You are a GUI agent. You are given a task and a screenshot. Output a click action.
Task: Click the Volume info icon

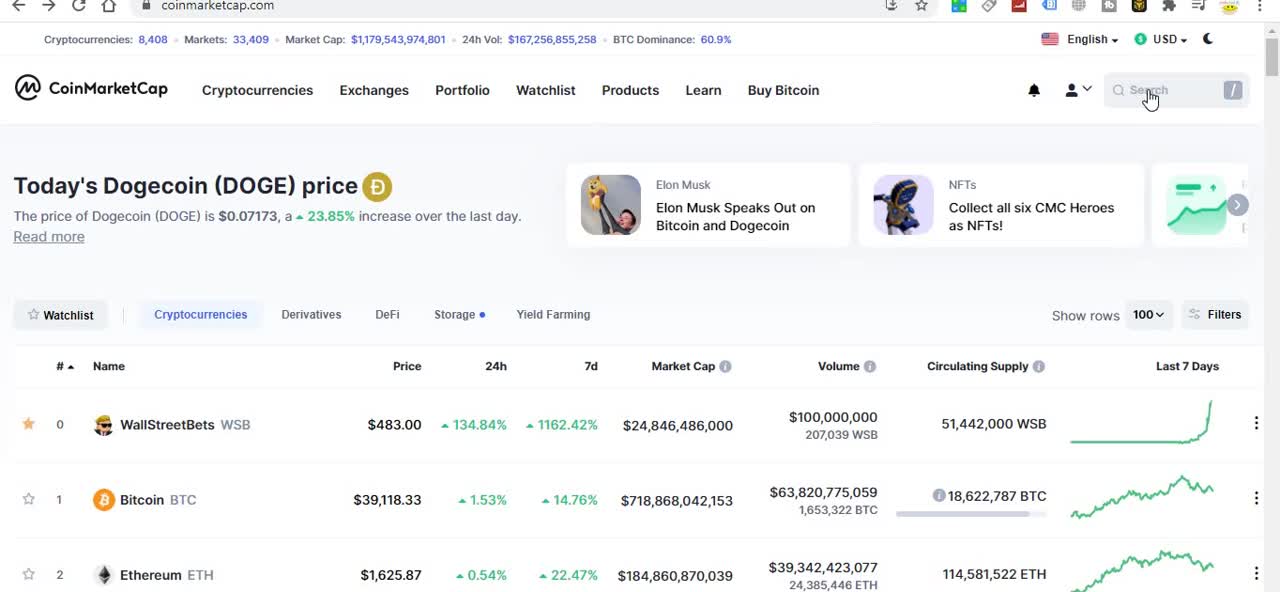pyautogui.click(x=870, y=367)
